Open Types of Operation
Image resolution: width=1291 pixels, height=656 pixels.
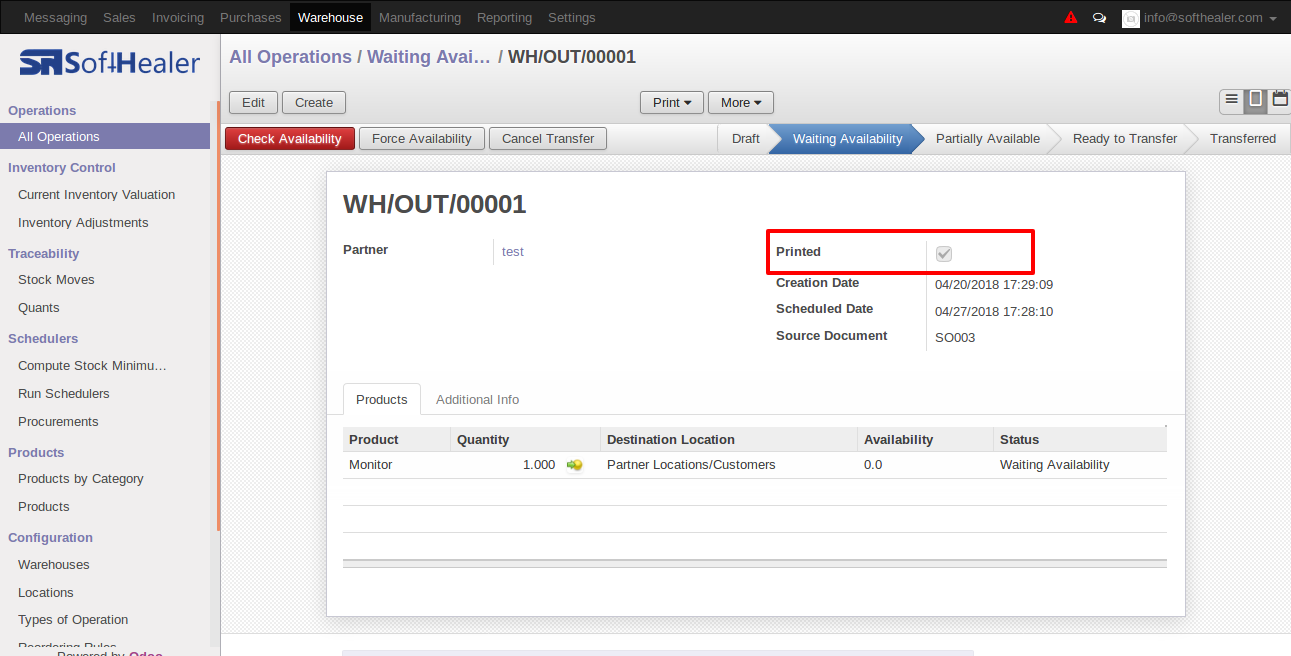[73, 620]
